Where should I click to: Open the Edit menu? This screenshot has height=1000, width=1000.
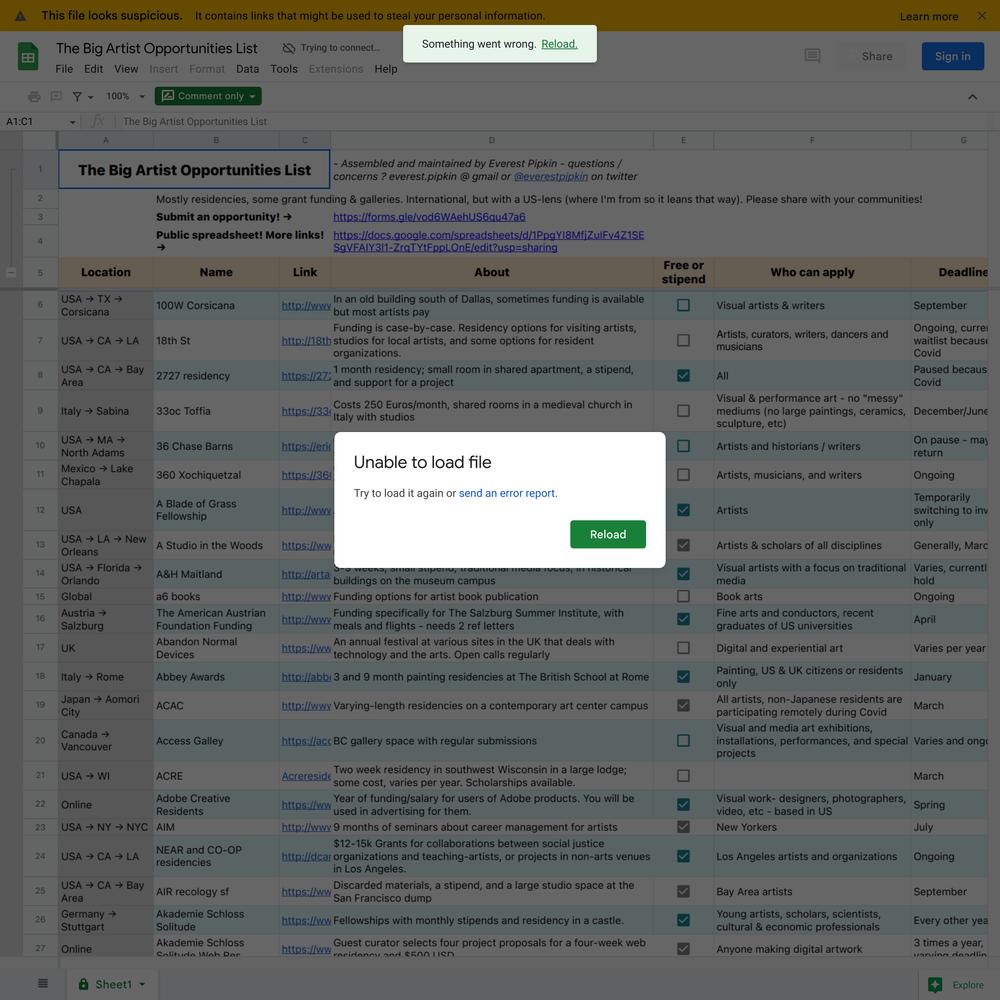pos(94,69)
